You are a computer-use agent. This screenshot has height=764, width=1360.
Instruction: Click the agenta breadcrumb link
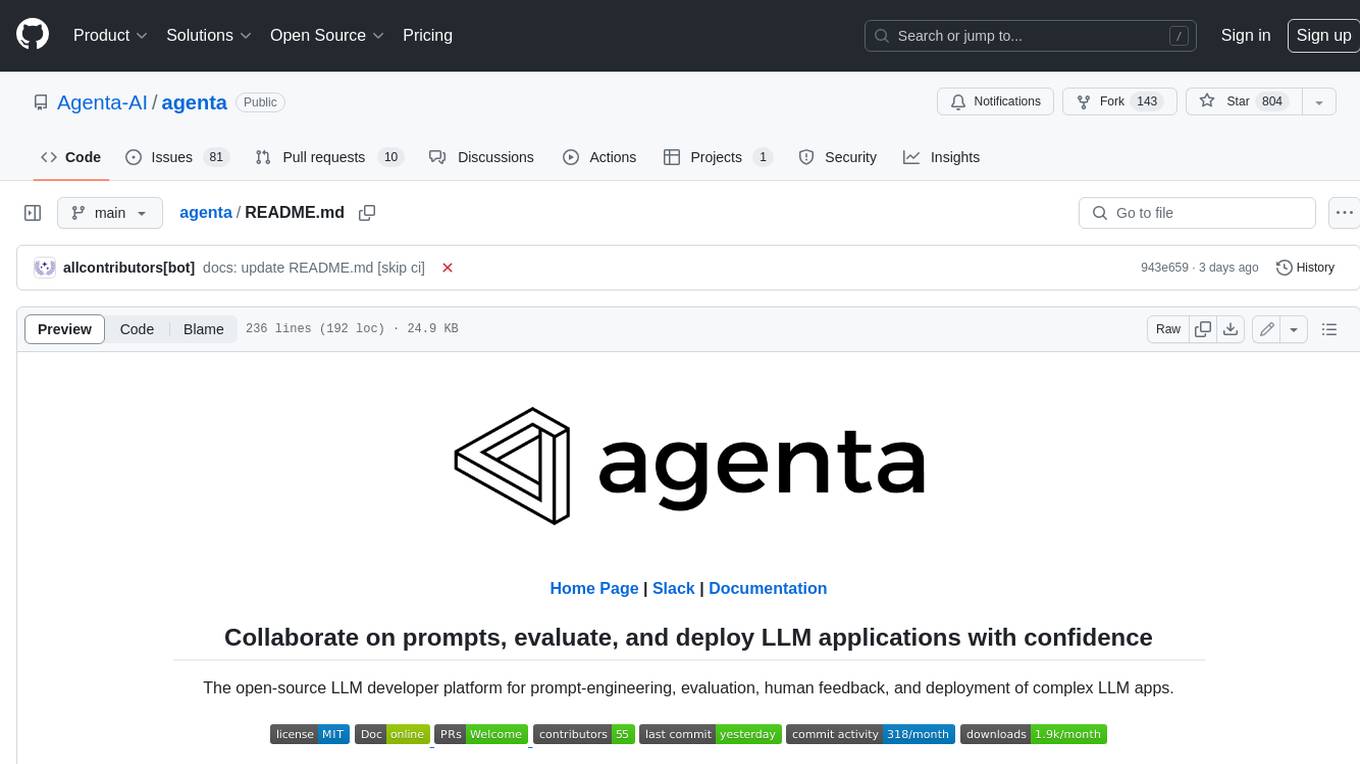point(205,213)
